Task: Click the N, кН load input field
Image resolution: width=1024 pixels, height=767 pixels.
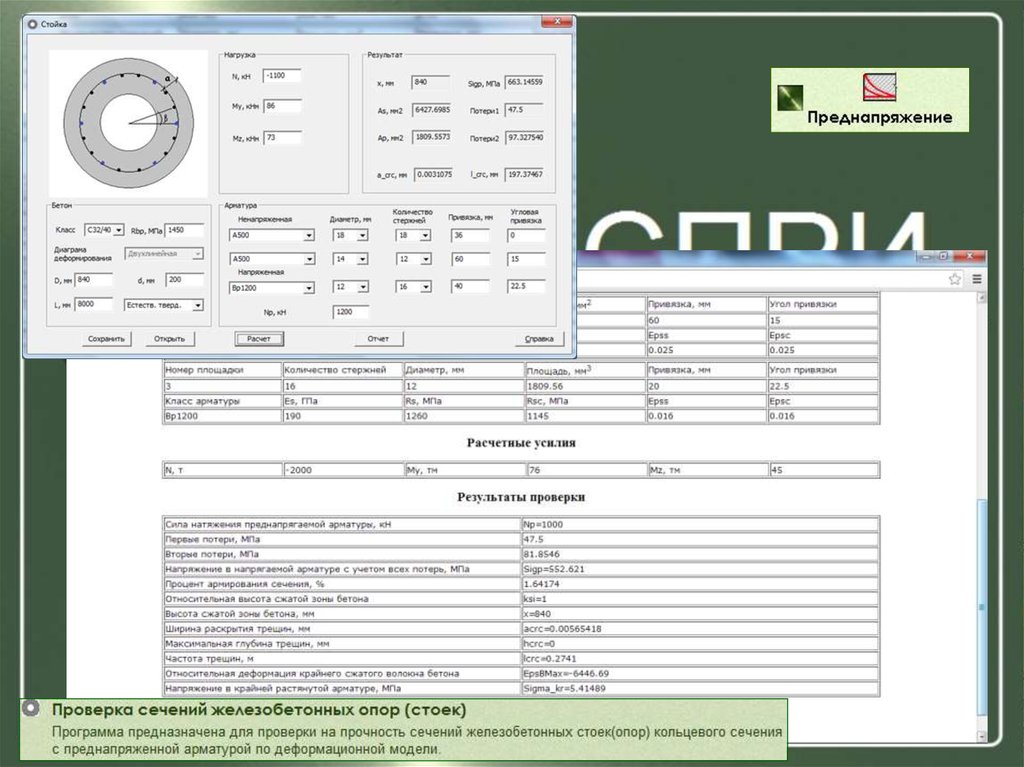Action: coord(284,75)
